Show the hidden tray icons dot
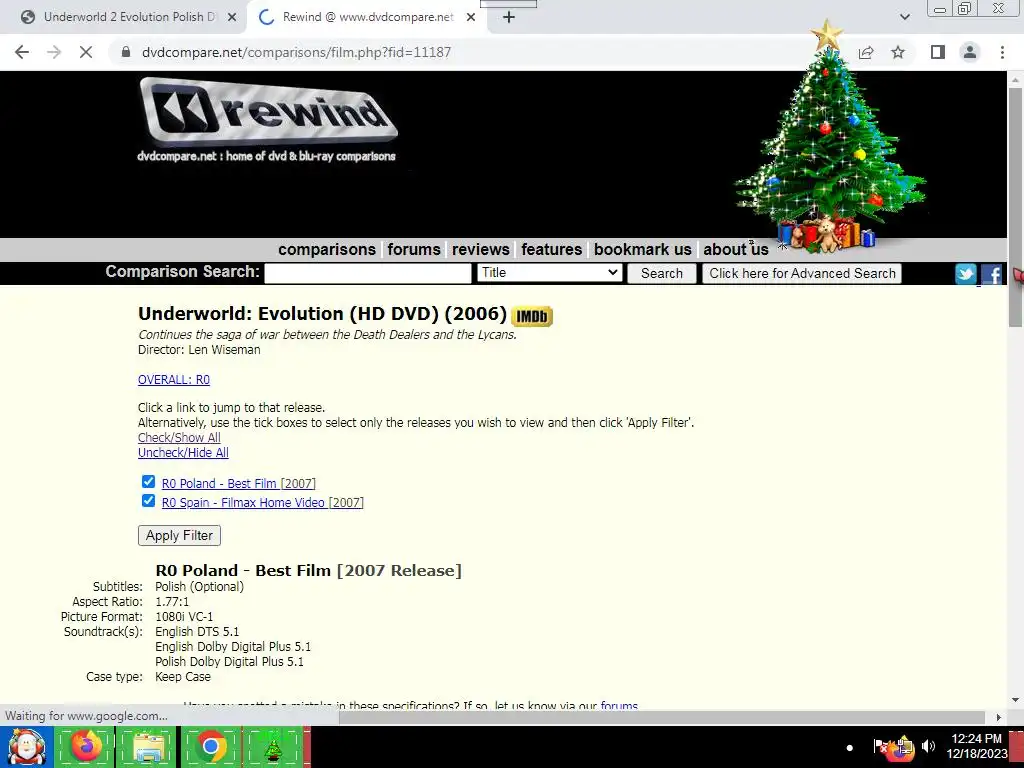Image resolution: width=1024 pixels, height=768 pixels. coord(850,747)
